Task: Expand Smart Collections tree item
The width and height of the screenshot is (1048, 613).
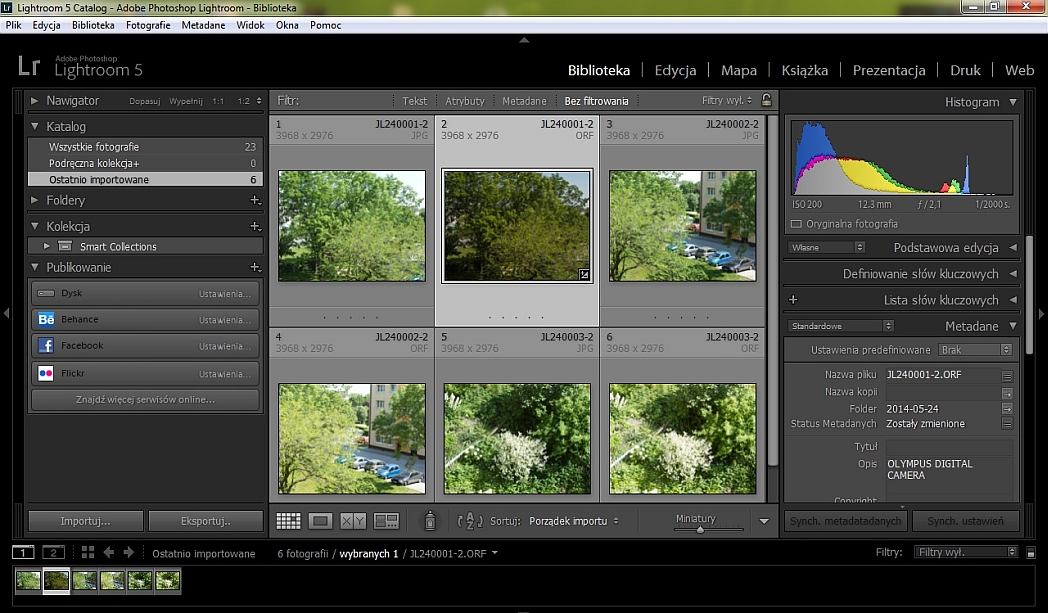Action: [x=46, y=246]
